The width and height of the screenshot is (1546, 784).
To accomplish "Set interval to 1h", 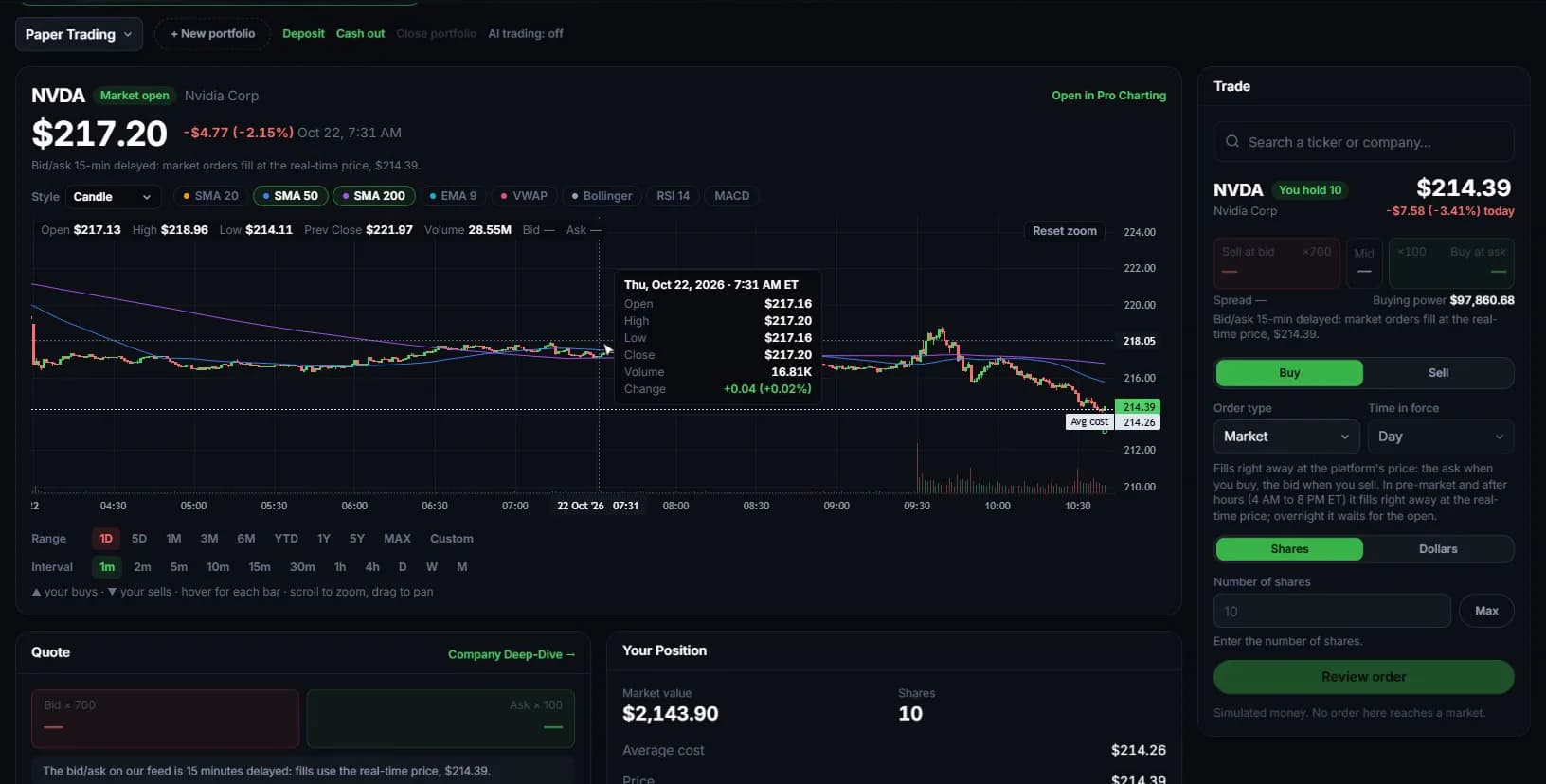I will tap(340, 567).
